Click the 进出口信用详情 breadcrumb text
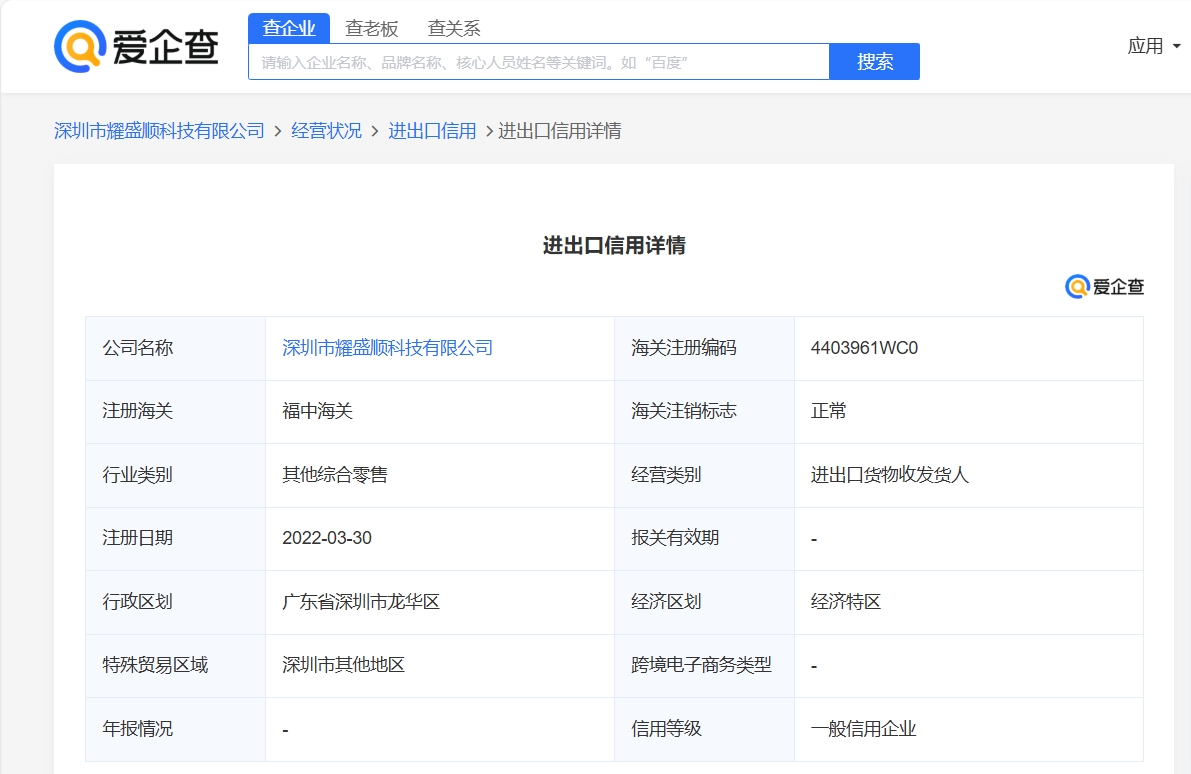The height and width of the screenshot is (774, 1191). tap(559, 131)
